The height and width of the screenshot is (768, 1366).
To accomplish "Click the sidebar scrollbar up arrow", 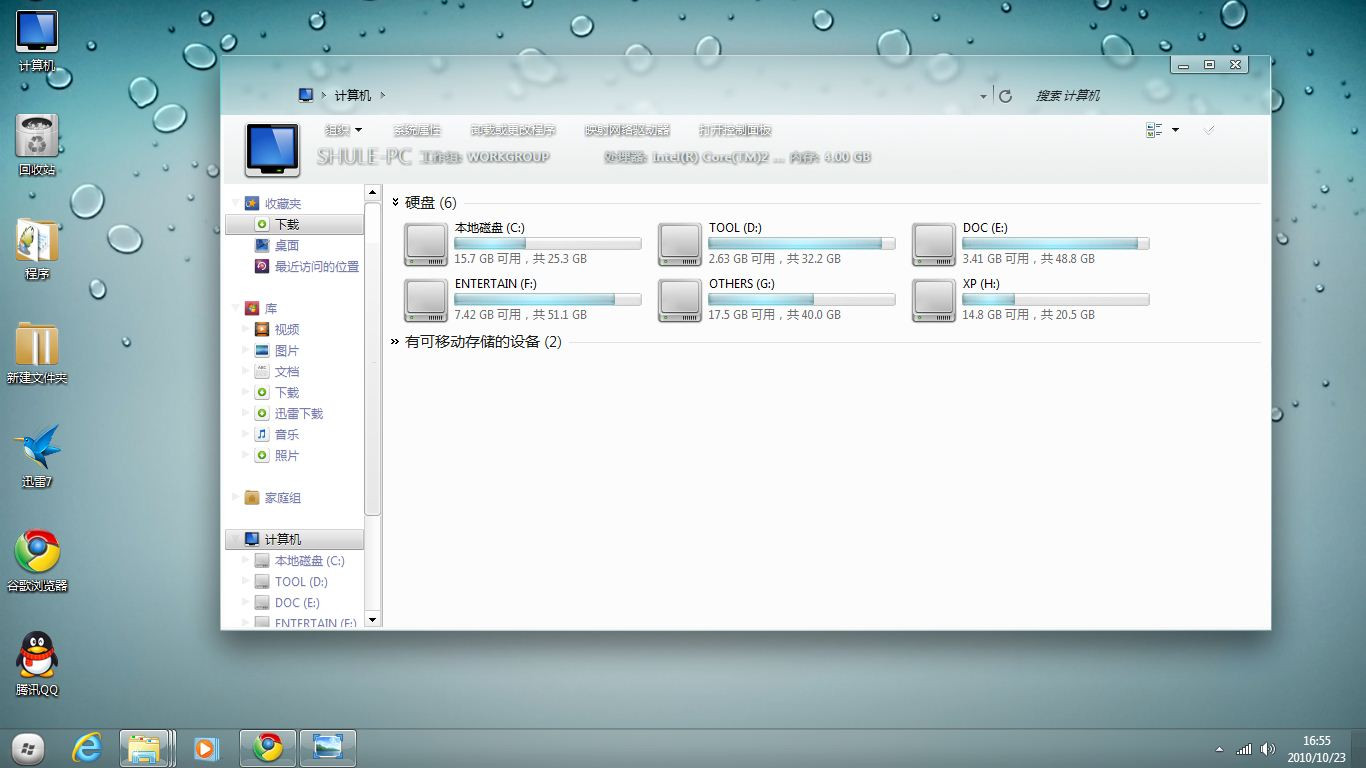I will coord(372,192).
